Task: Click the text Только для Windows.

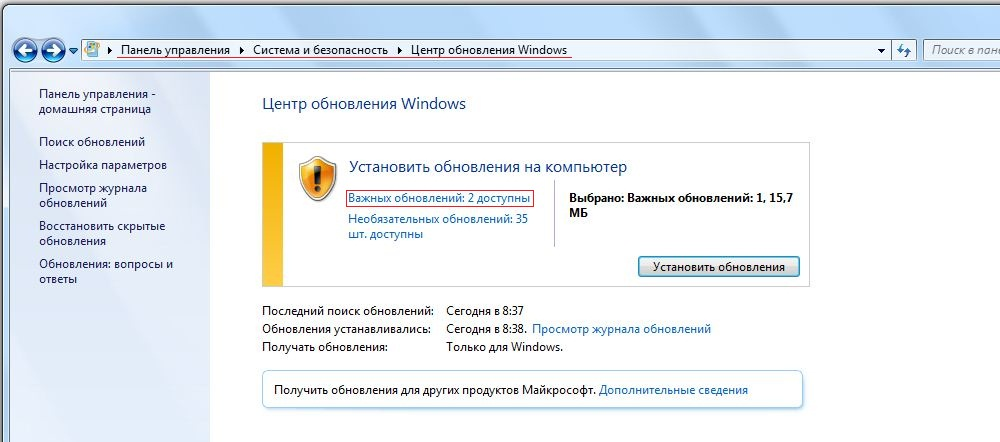Action: click(504, 348)
